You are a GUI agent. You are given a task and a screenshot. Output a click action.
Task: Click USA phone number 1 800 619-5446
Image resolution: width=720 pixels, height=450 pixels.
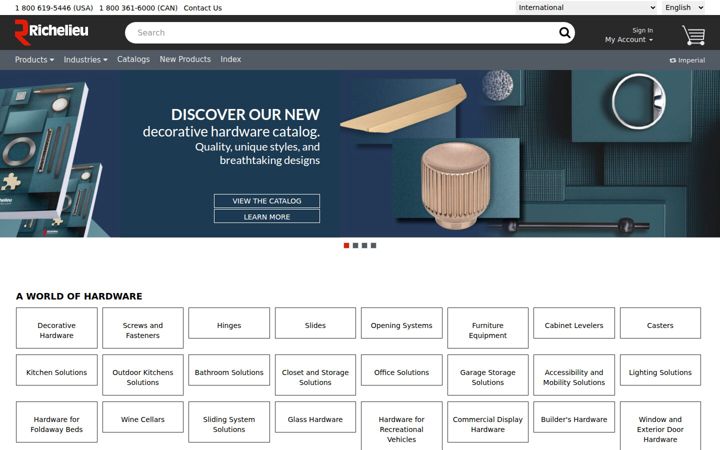click(54, 8)
